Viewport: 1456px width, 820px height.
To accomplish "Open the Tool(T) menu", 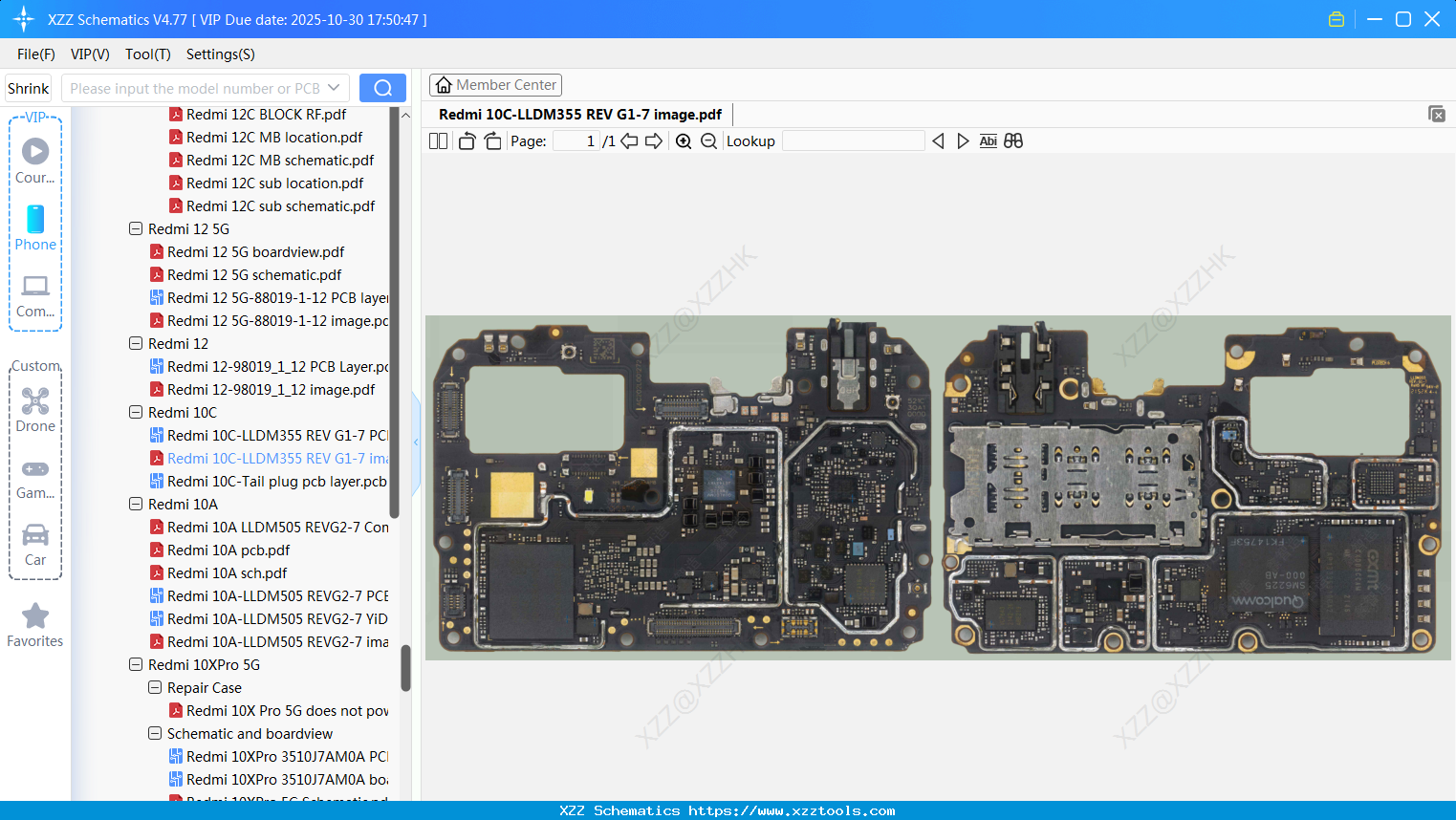I will tap(148, 54).
